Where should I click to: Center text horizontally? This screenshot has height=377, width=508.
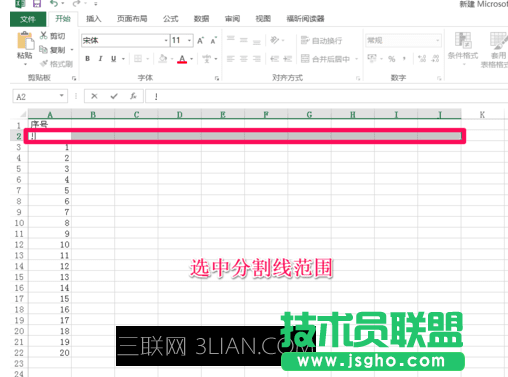click(x=244, y=59)
